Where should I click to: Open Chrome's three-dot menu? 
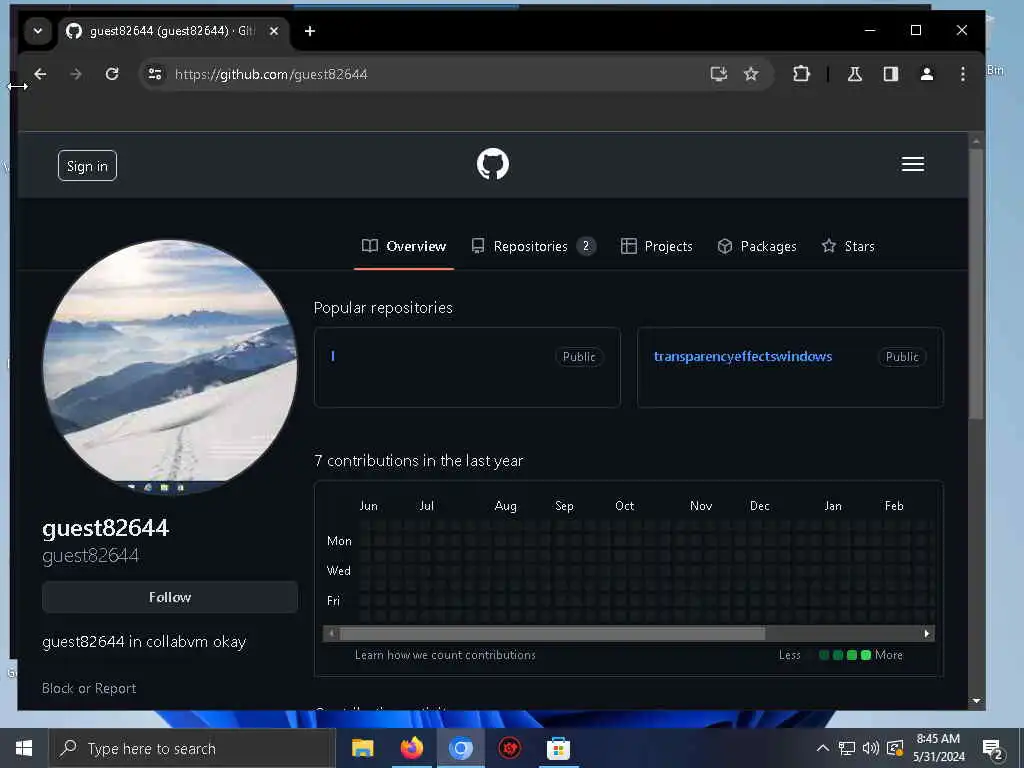(x=963, y=74)
